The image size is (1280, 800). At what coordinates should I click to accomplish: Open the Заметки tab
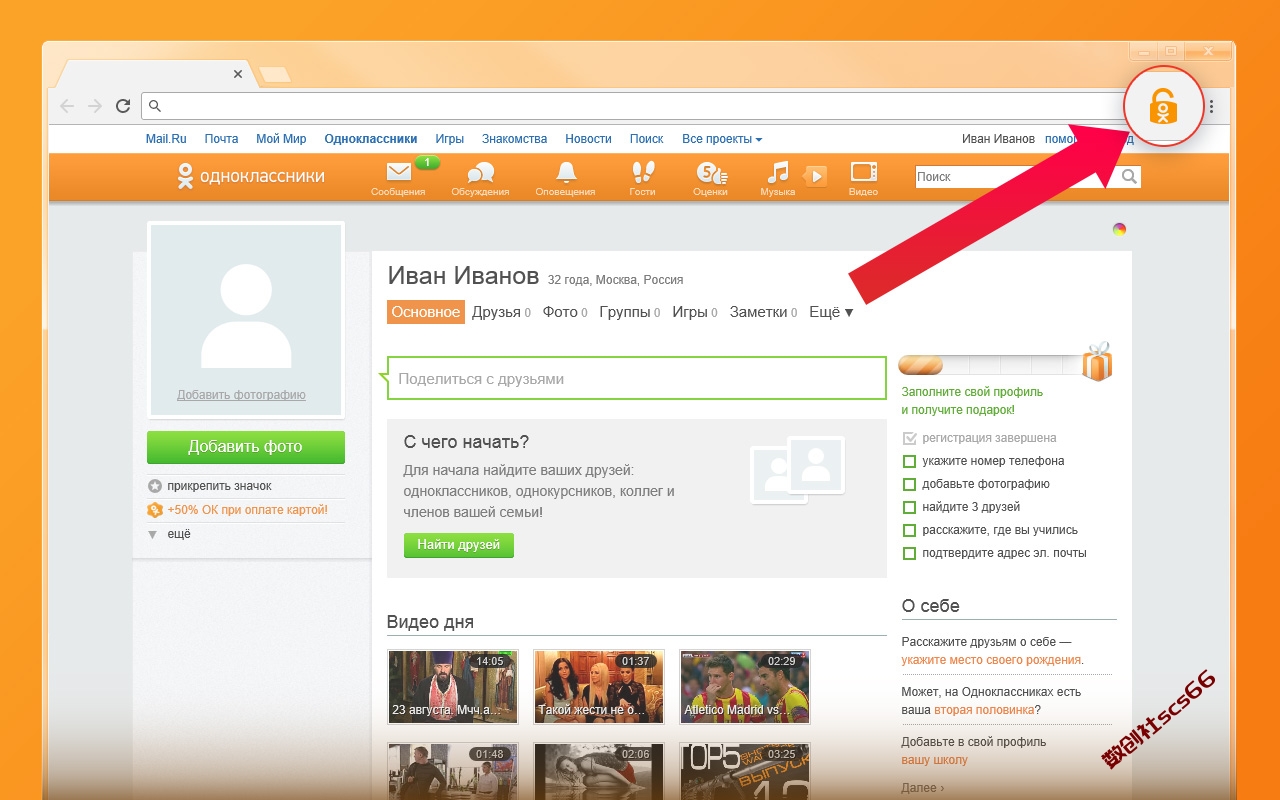[764, 312]
